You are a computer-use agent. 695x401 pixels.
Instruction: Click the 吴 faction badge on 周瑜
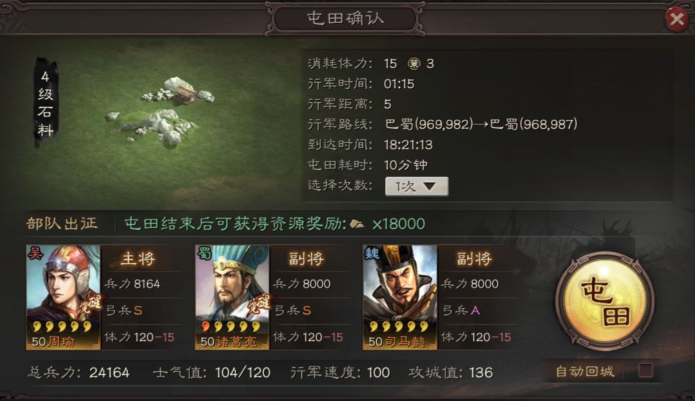click(35, 253)
